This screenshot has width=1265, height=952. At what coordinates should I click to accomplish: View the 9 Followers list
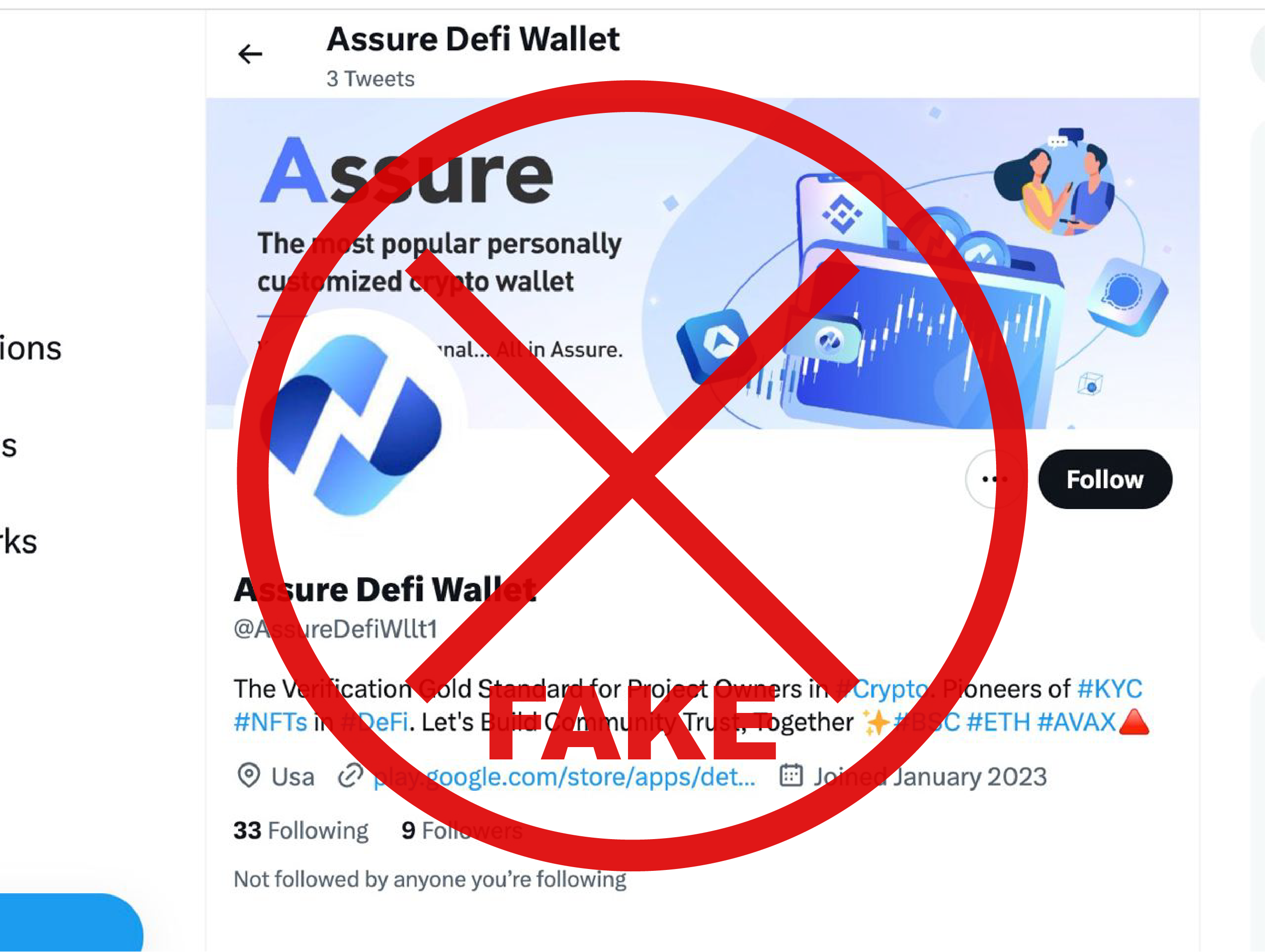point(462,830)
